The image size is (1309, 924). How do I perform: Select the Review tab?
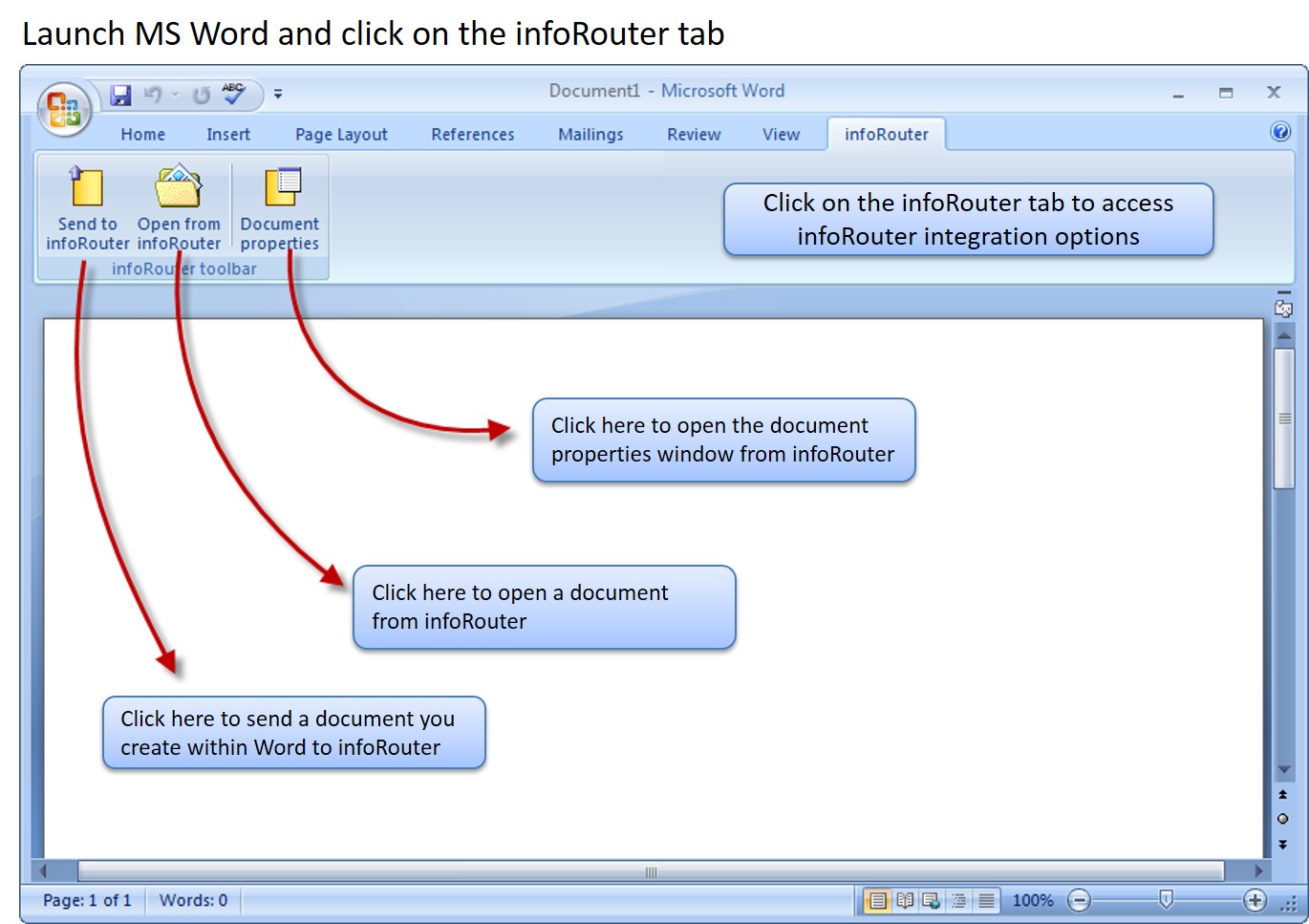coord(694,135)
